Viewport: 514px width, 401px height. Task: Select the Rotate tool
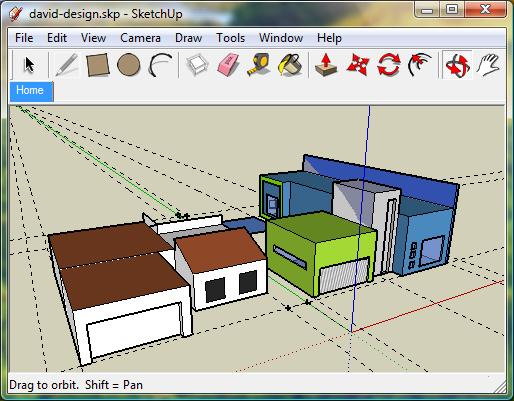click(389, 65)
